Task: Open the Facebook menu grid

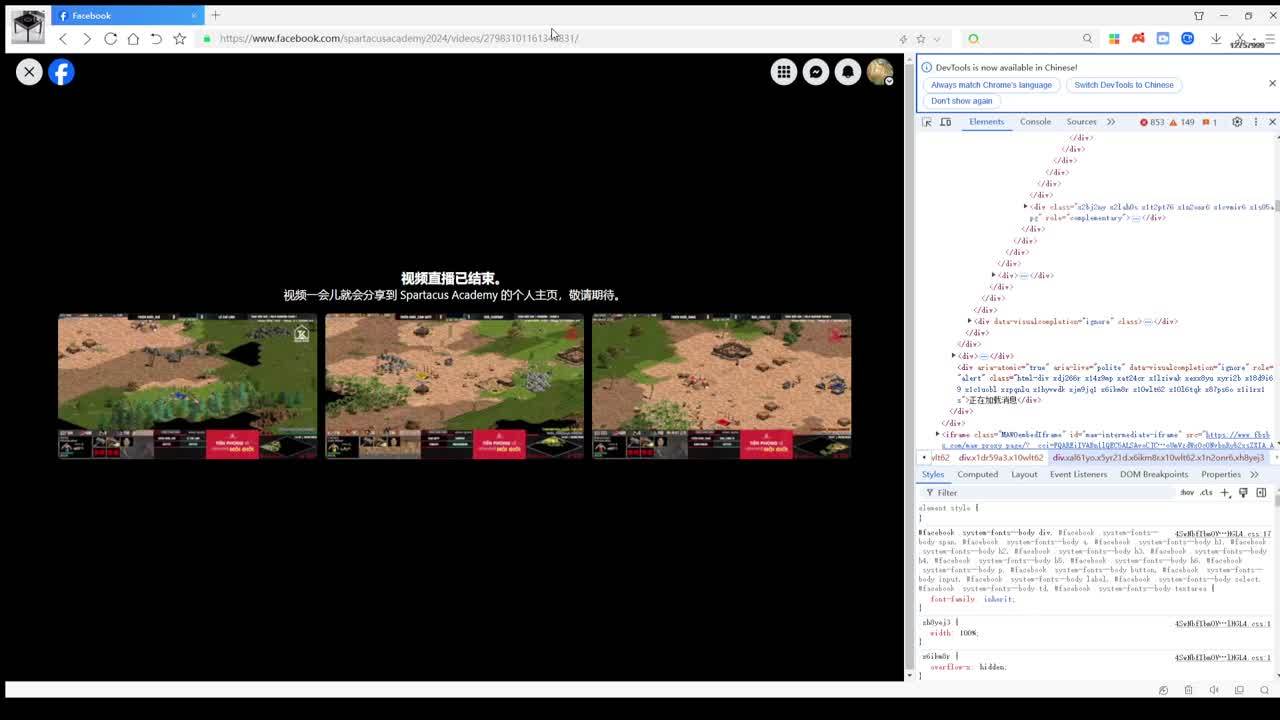Action: tap(784, 72)
